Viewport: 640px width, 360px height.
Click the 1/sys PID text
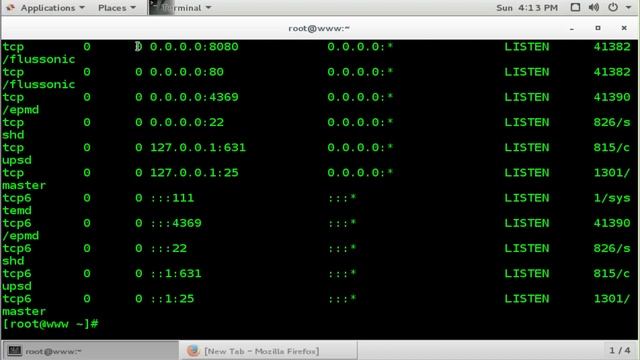(x=612, y=198)
